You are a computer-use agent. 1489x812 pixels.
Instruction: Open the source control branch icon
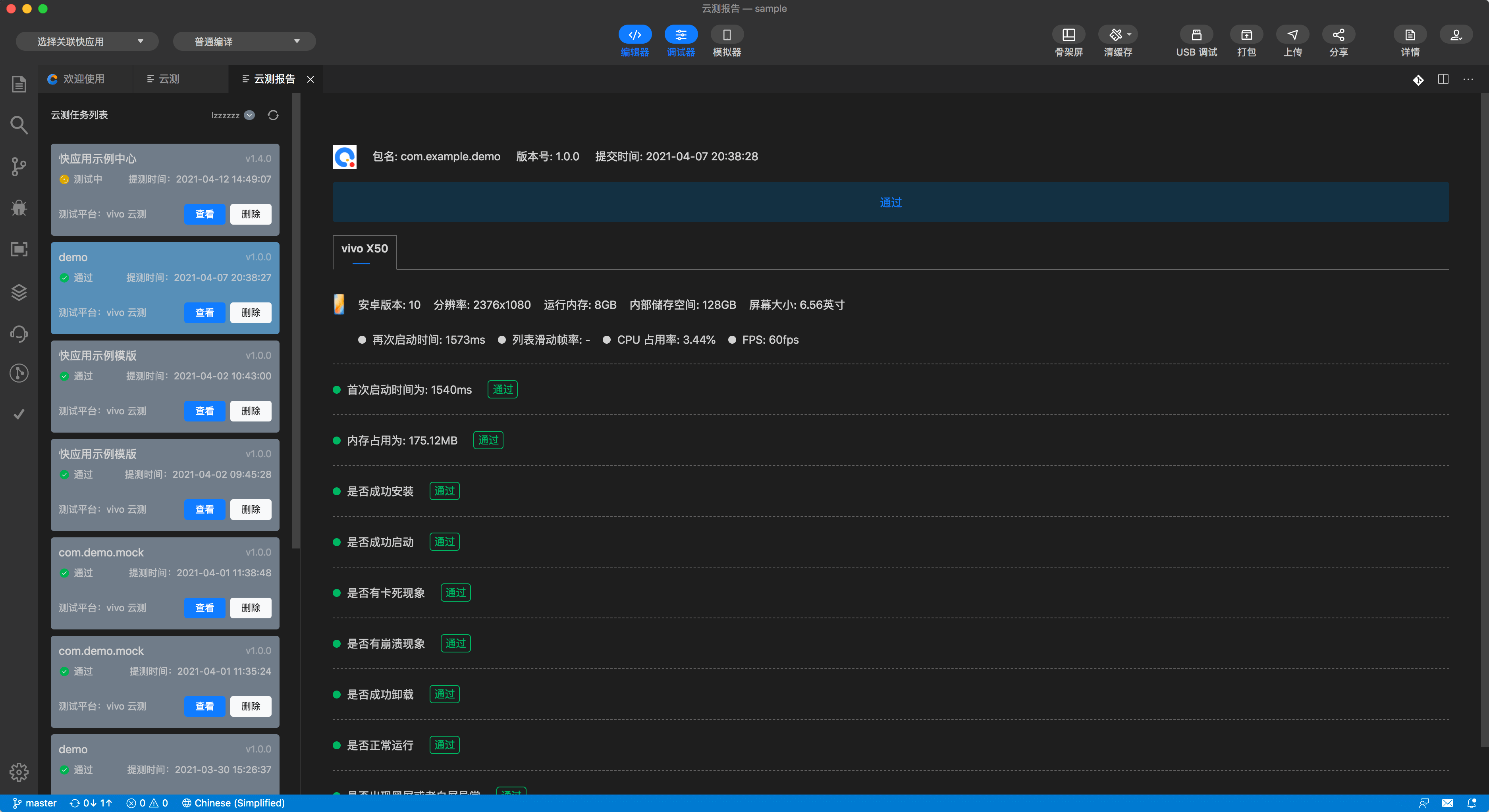click(x=19, y=166)
